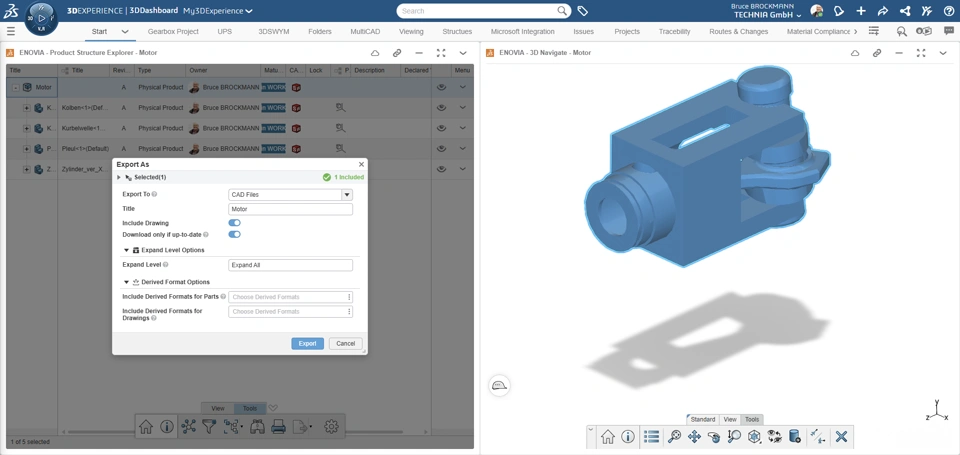
Task: Click the binoculars icon in Explorer toolbar
Action: tap(257, 427)
